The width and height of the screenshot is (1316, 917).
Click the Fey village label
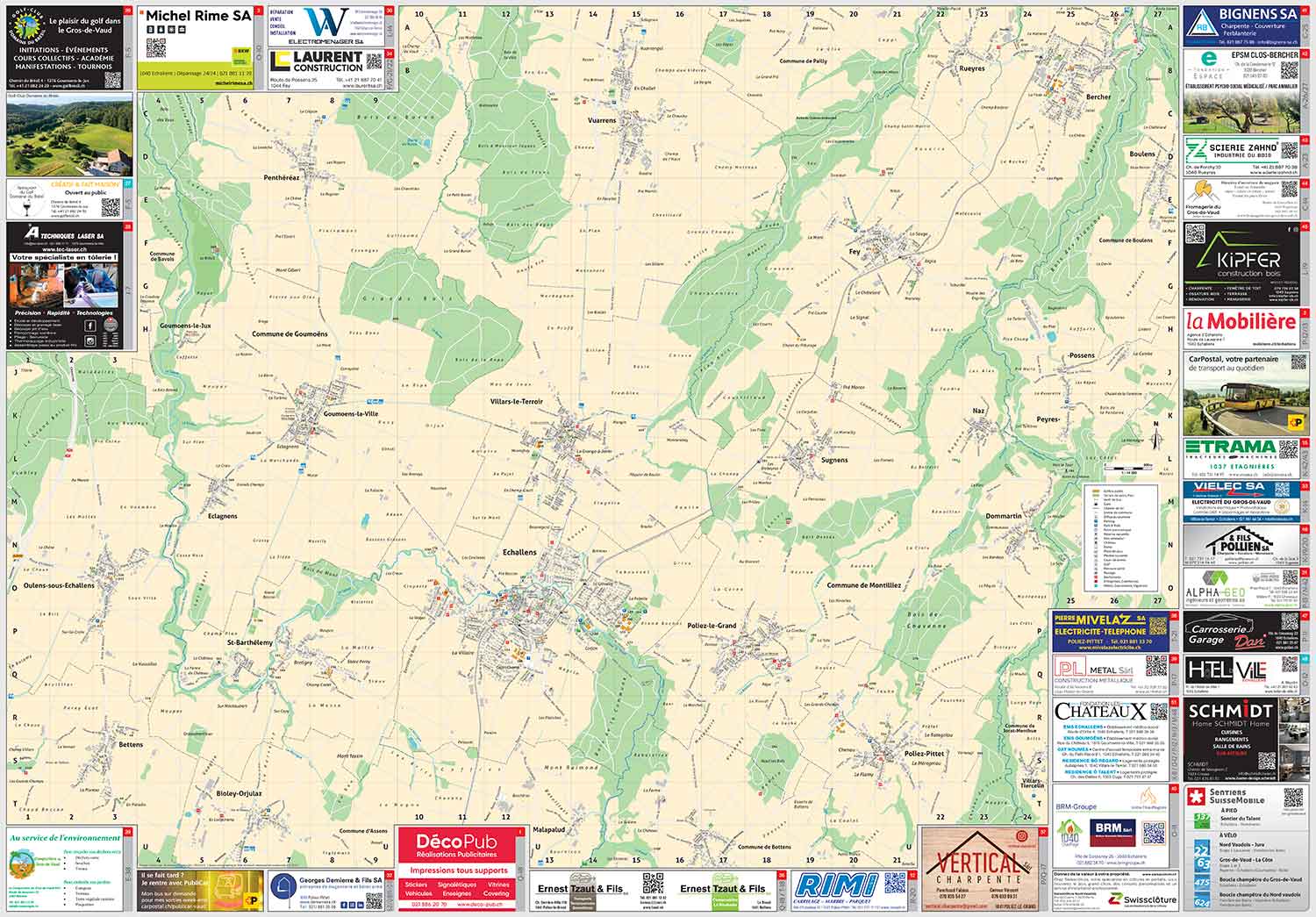[x=855, y=252]
